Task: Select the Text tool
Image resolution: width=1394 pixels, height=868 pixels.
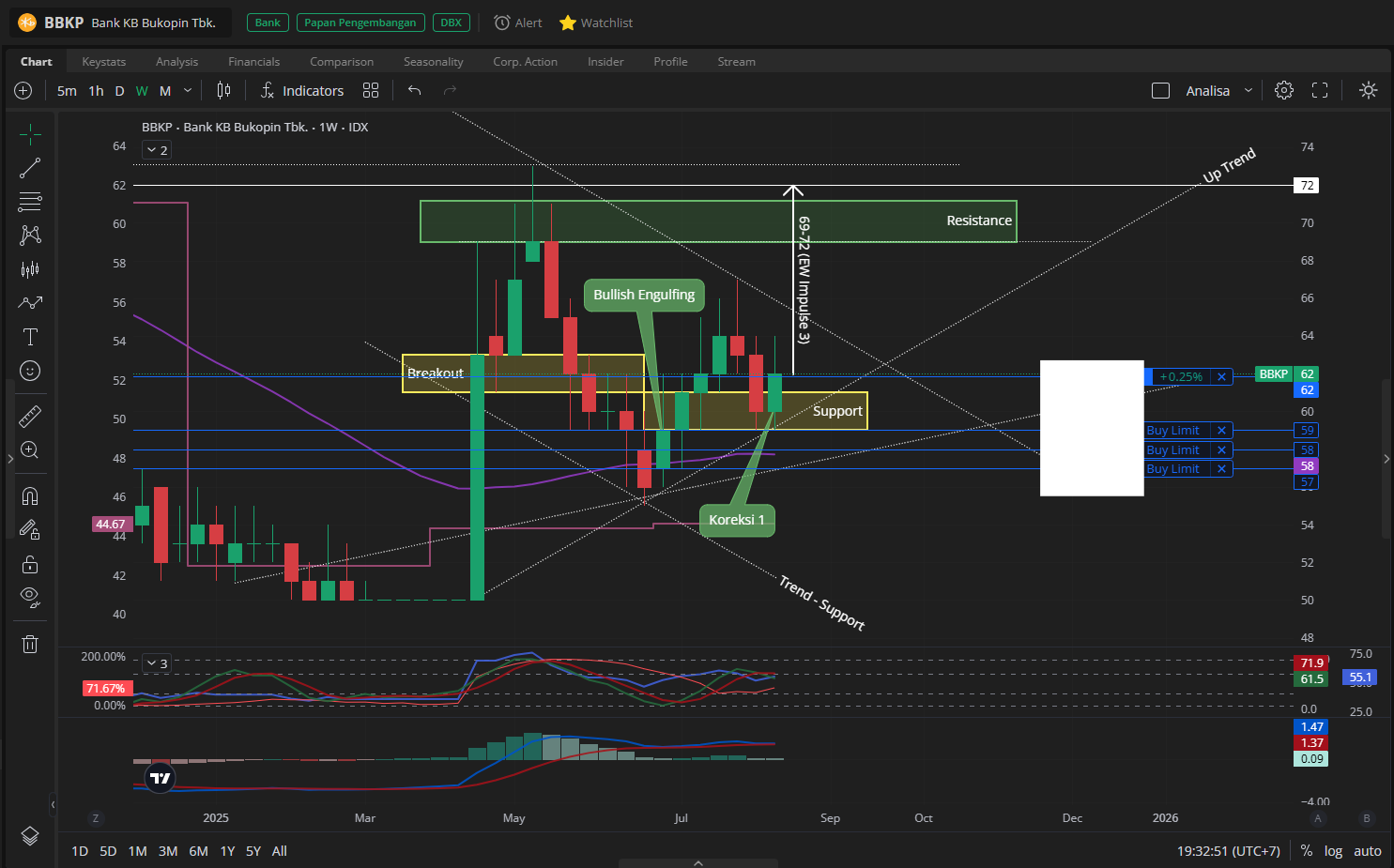Action: pyautogui.click(x=30, y=337)
